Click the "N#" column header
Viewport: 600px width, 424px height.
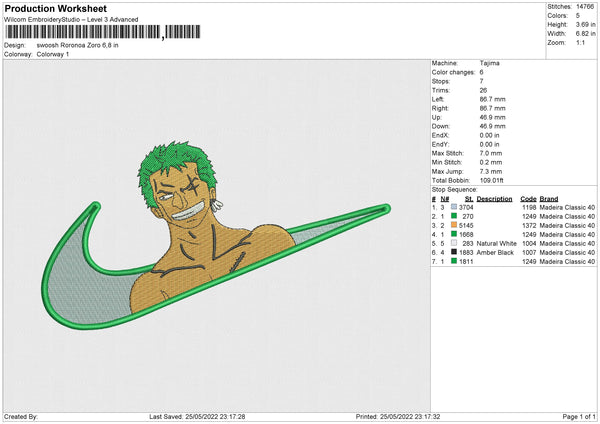[x=445, y=199]
